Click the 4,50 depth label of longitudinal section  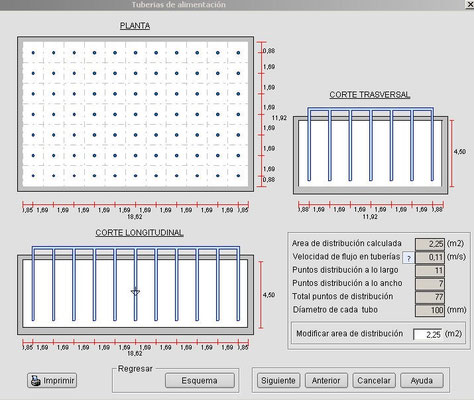[269, 295]
